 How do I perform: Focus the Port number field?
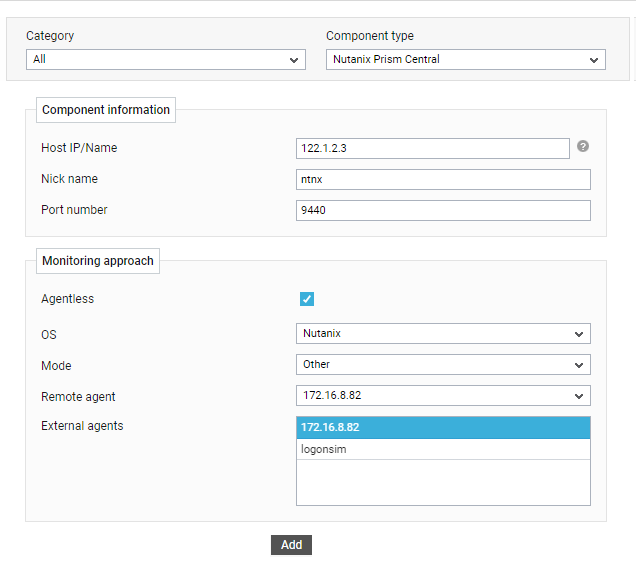point(443,210)
